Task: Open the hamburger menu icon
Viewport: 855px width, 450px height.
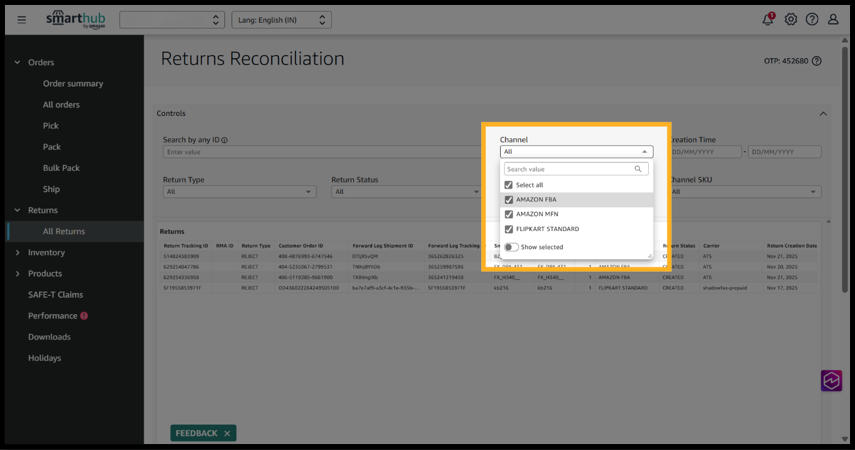Action: click(21, 19)
